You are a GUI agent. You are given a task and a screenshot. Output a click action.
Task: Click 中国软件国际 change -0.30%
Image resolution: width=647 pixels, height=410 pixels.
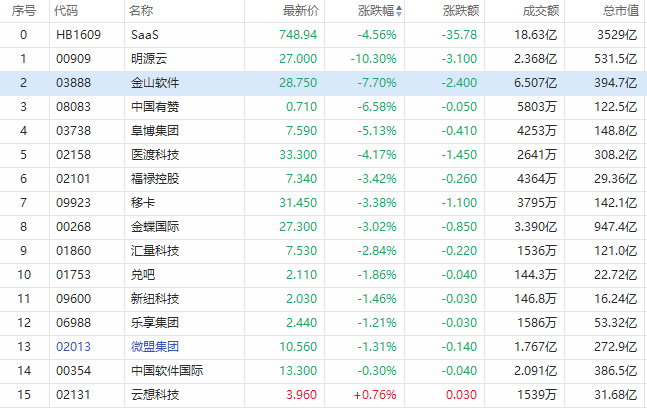point(377,370)
